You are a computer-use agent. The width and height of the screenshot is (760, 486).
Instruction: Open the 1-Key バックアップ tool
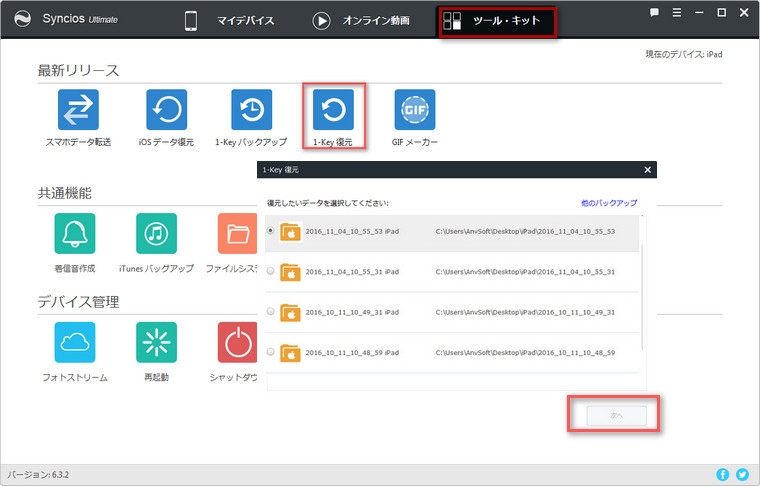pyautogui.click(x=252, y=110)
